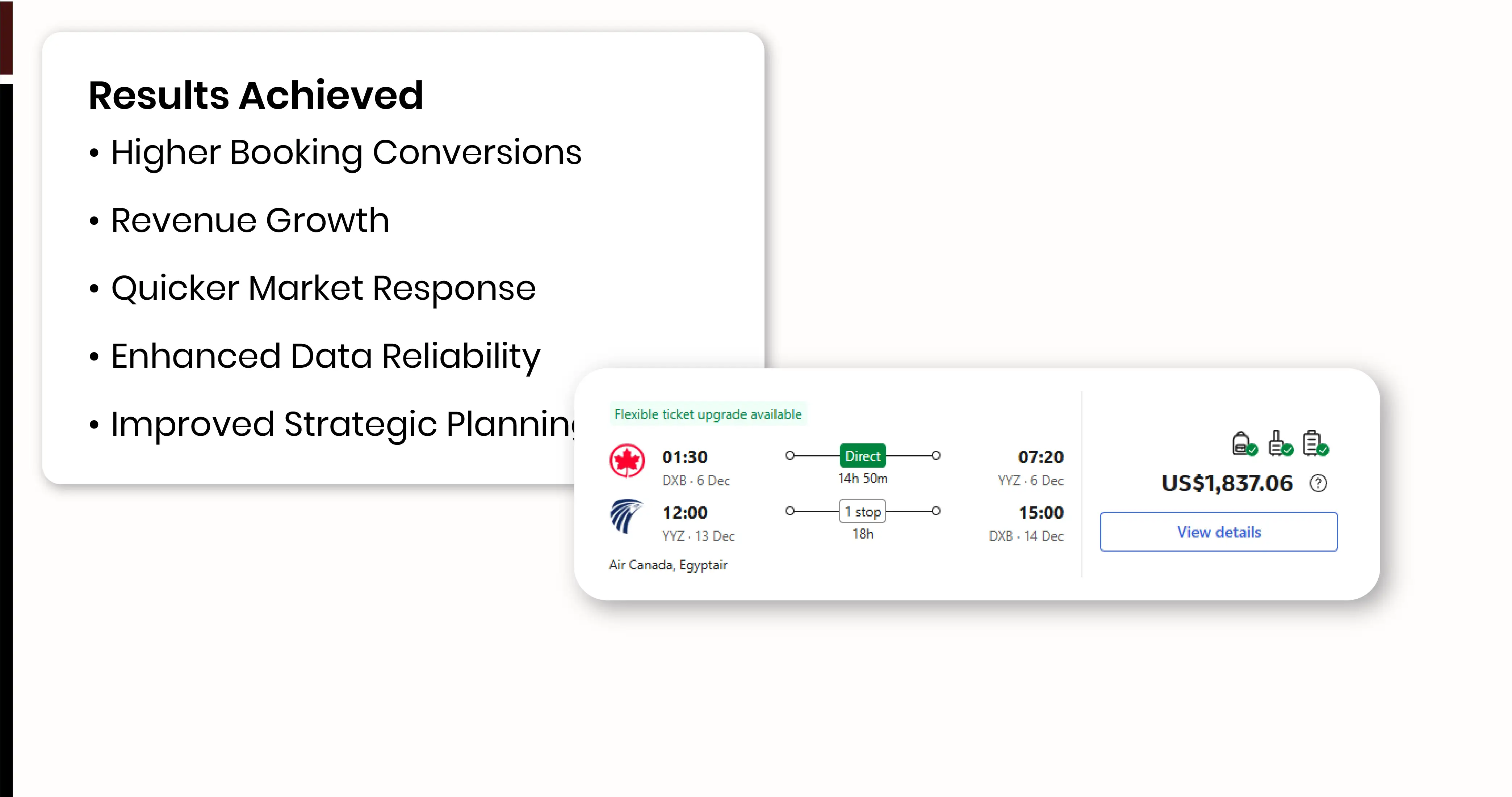Click the Flexible ticket upgrade available label
This screenshot has width=1512, height=797.
coord(707,414)
